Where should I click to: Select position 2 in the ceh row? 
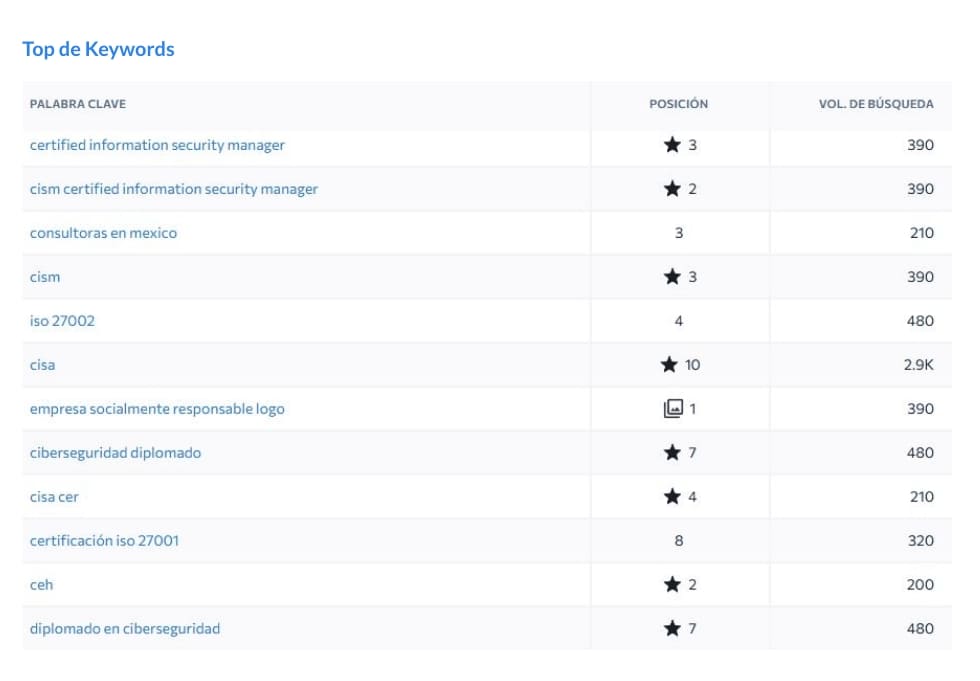(692, 585)
